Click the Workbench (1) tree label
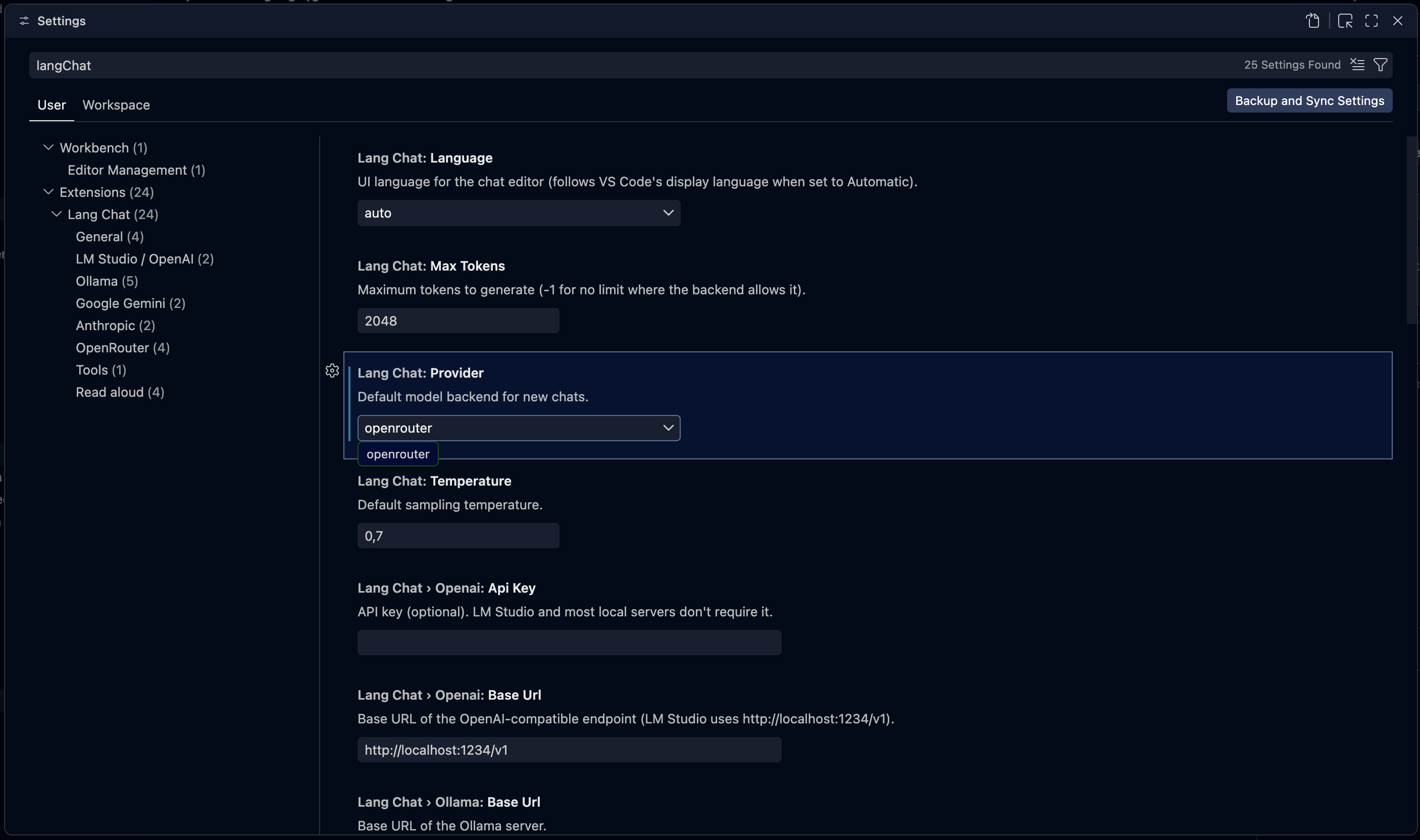The image size is (1420, 840). tap(104, 148)
